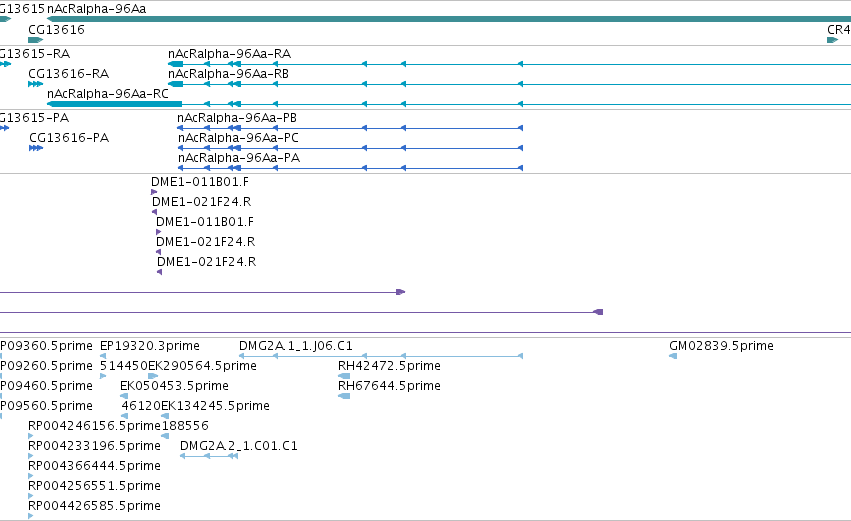Select the GM02839.5prime arrow glyph
The image size is (851, 521).
[673, 356]
